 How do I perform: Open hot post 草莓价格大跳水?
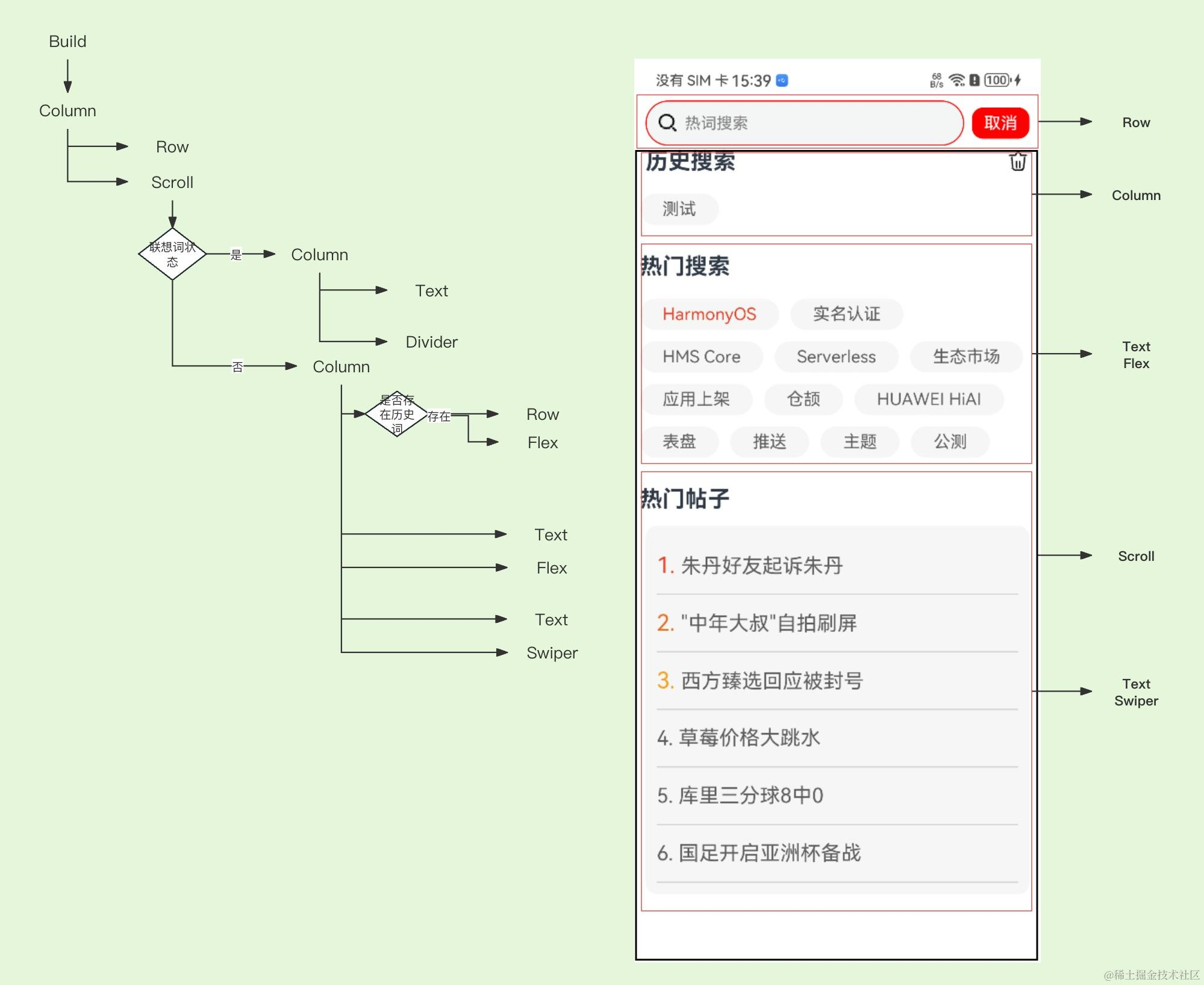(749, 738)
